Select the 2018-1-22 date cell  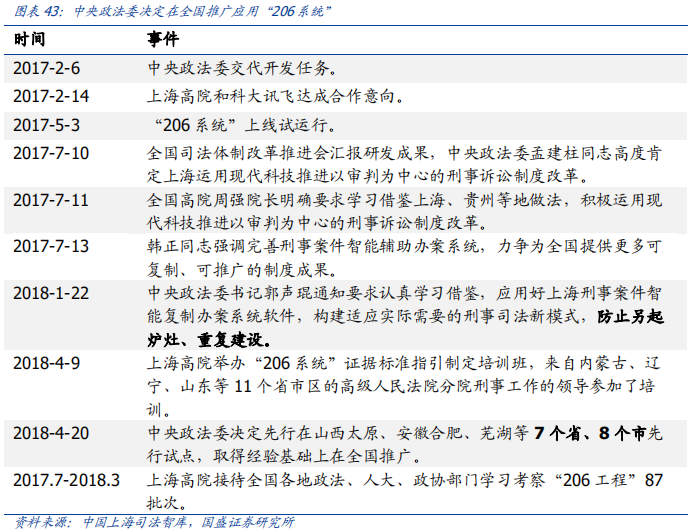click(51, 293)
